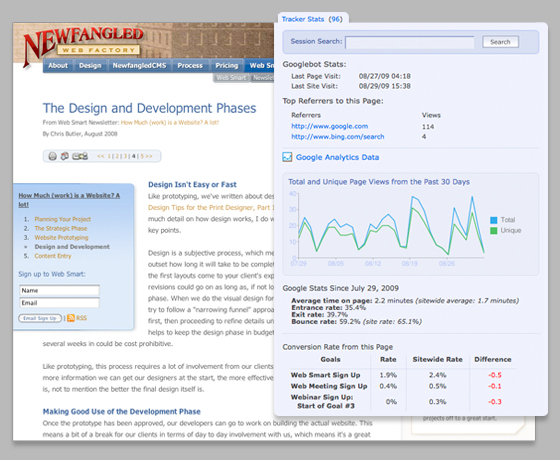Click the RSS text link
This screenshot has width=560, height=460.
(81, 318)
